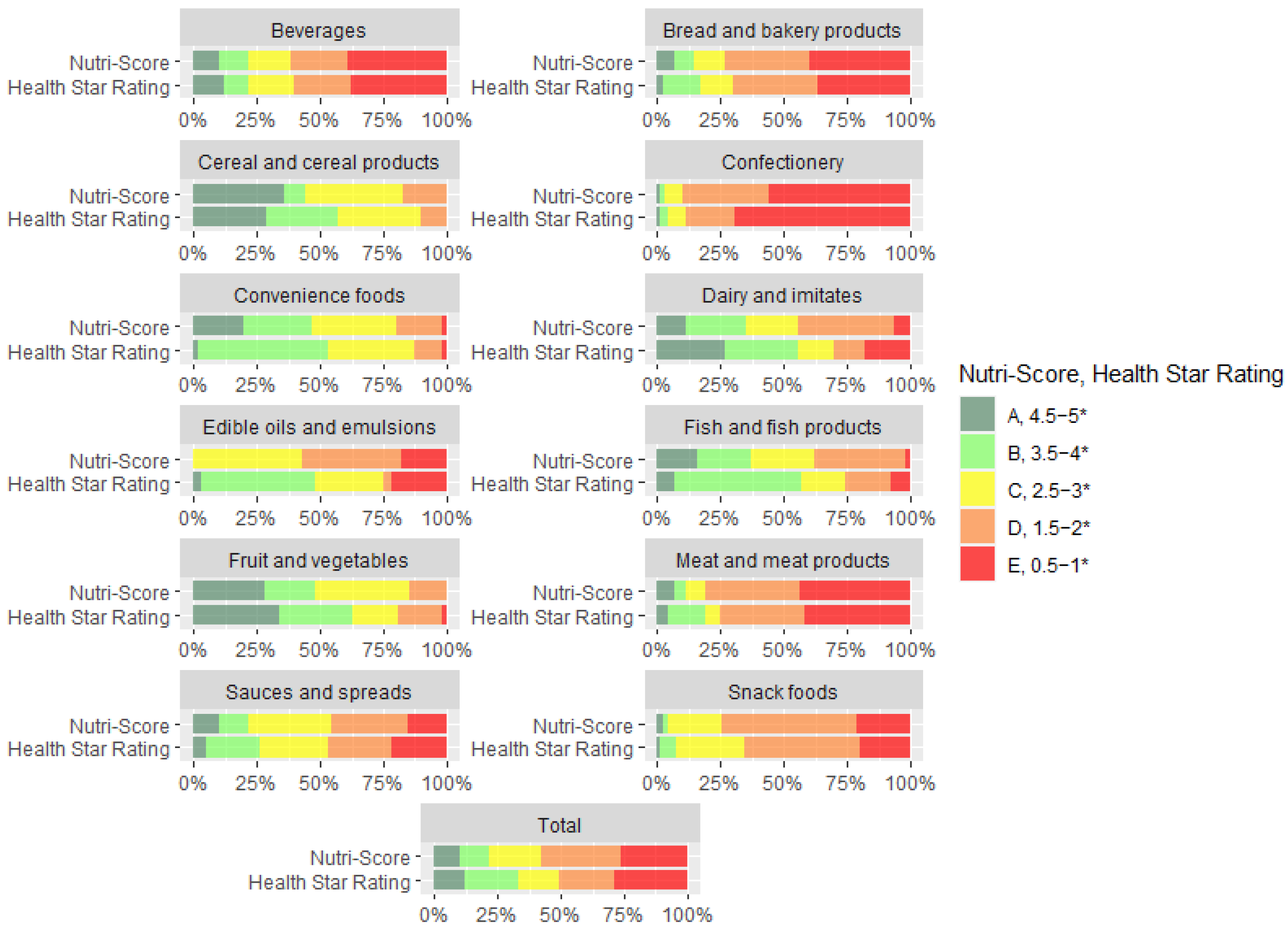Select dark green segment of Cereal Nutri-Score bar
Image resolution: width=1288 pixels, height=930 pixels.
click(x=238, y=194)
